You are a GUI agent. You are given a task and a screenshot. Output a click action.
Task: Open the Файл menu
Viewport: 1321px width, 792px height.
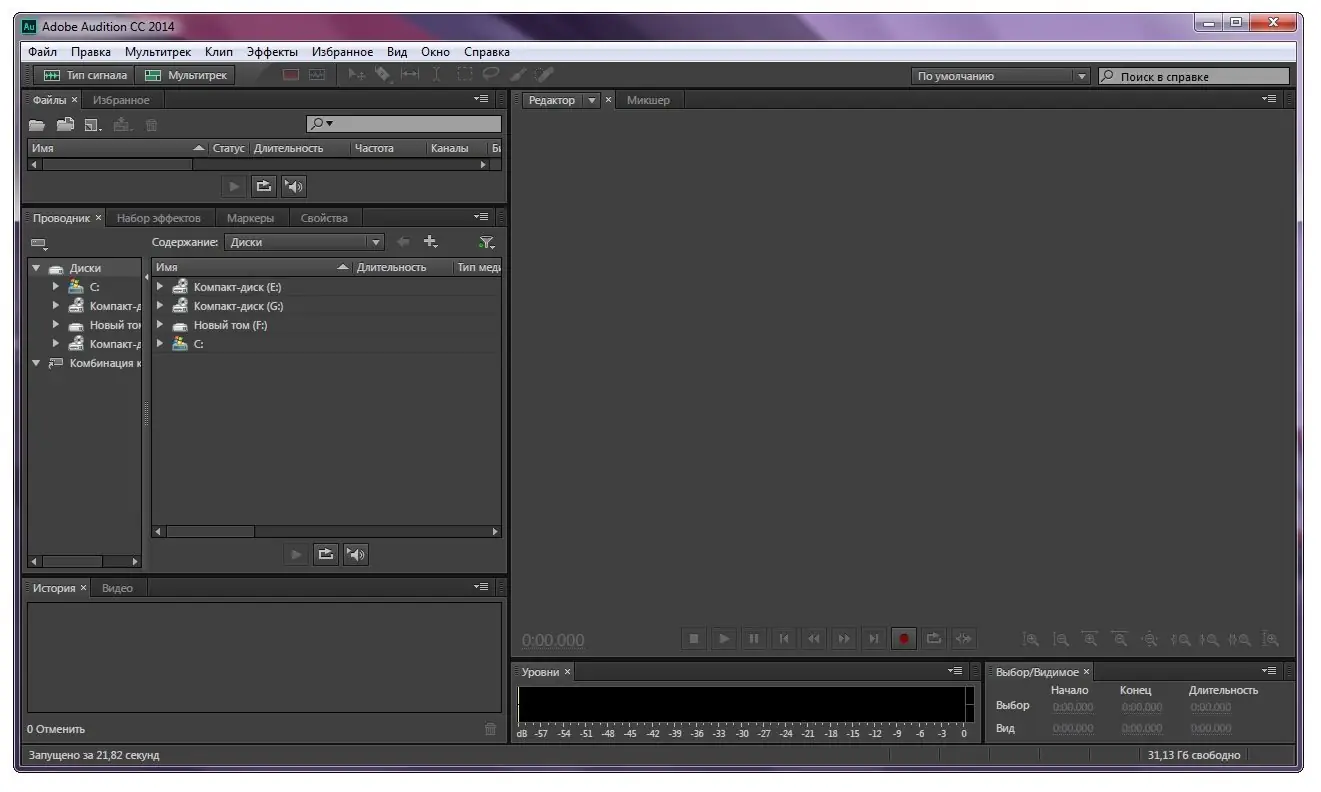(43, 52)
